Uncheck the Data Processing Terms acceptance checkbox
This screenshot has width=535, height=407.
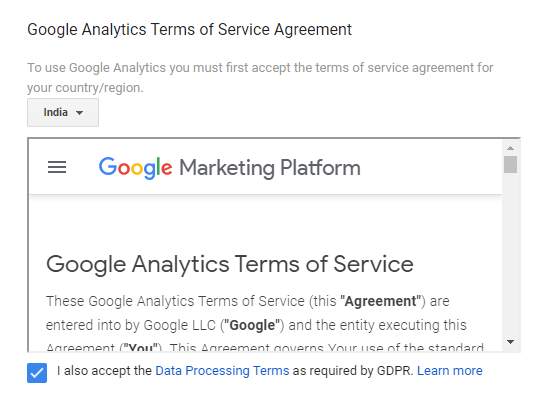[37, 373]
